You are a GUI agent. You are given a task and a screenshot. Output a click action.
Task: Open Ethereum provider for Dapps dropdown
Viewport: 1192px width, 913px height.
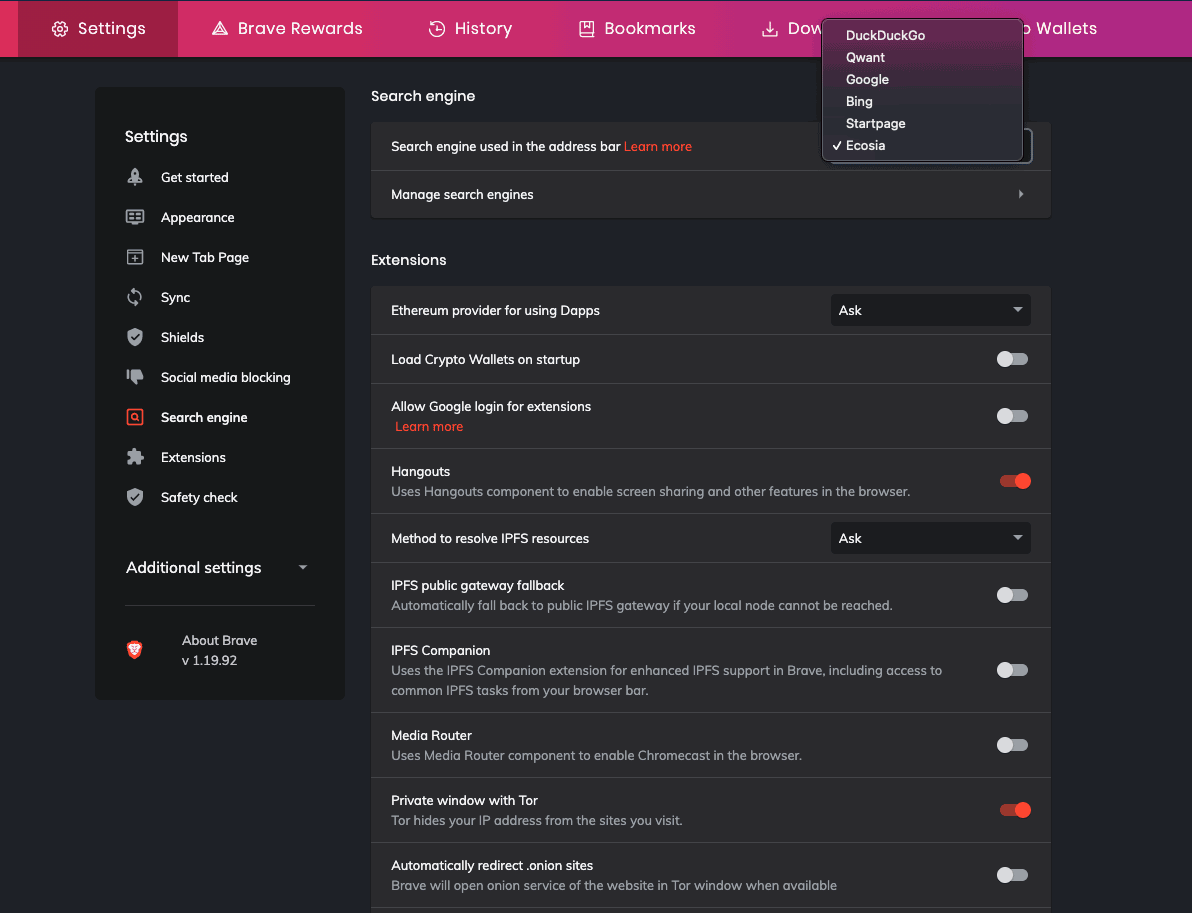click(930, 310)
